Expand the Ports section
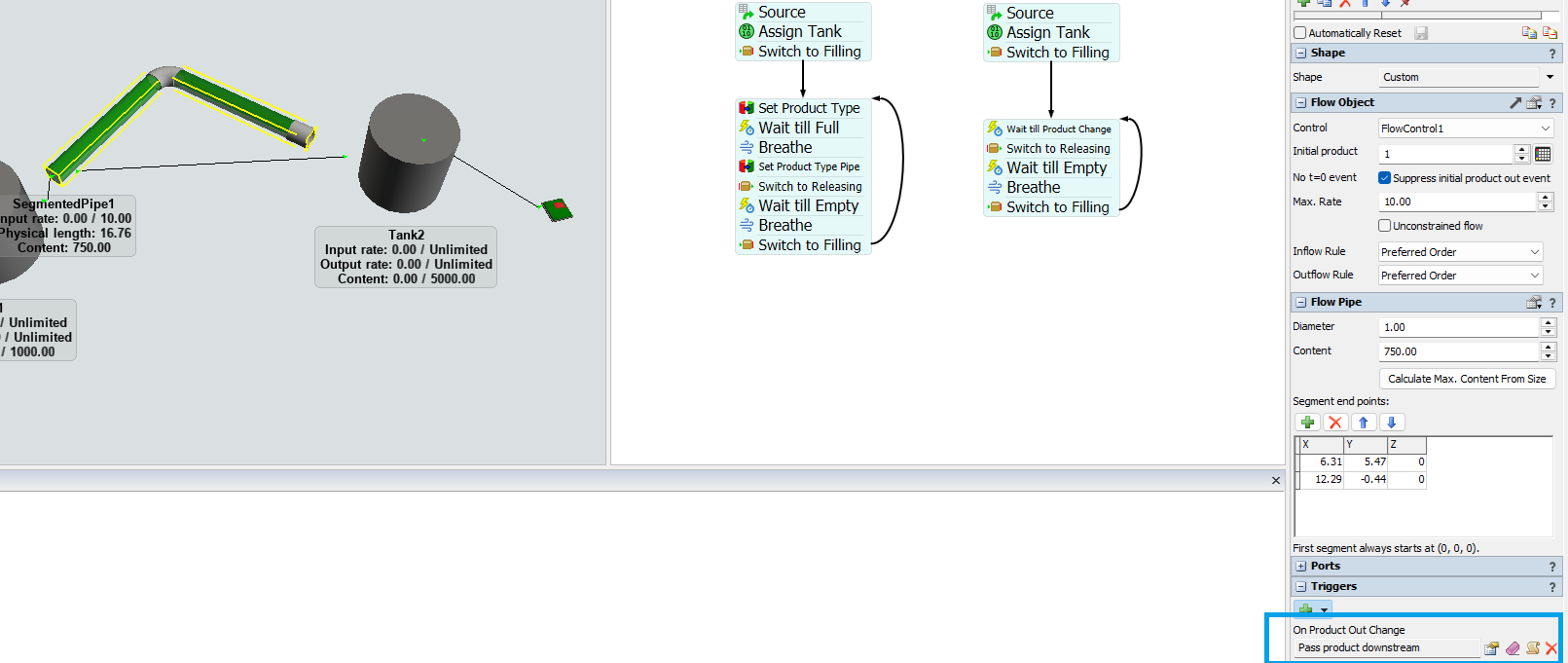The image size is (1568, 663). 1301,566
